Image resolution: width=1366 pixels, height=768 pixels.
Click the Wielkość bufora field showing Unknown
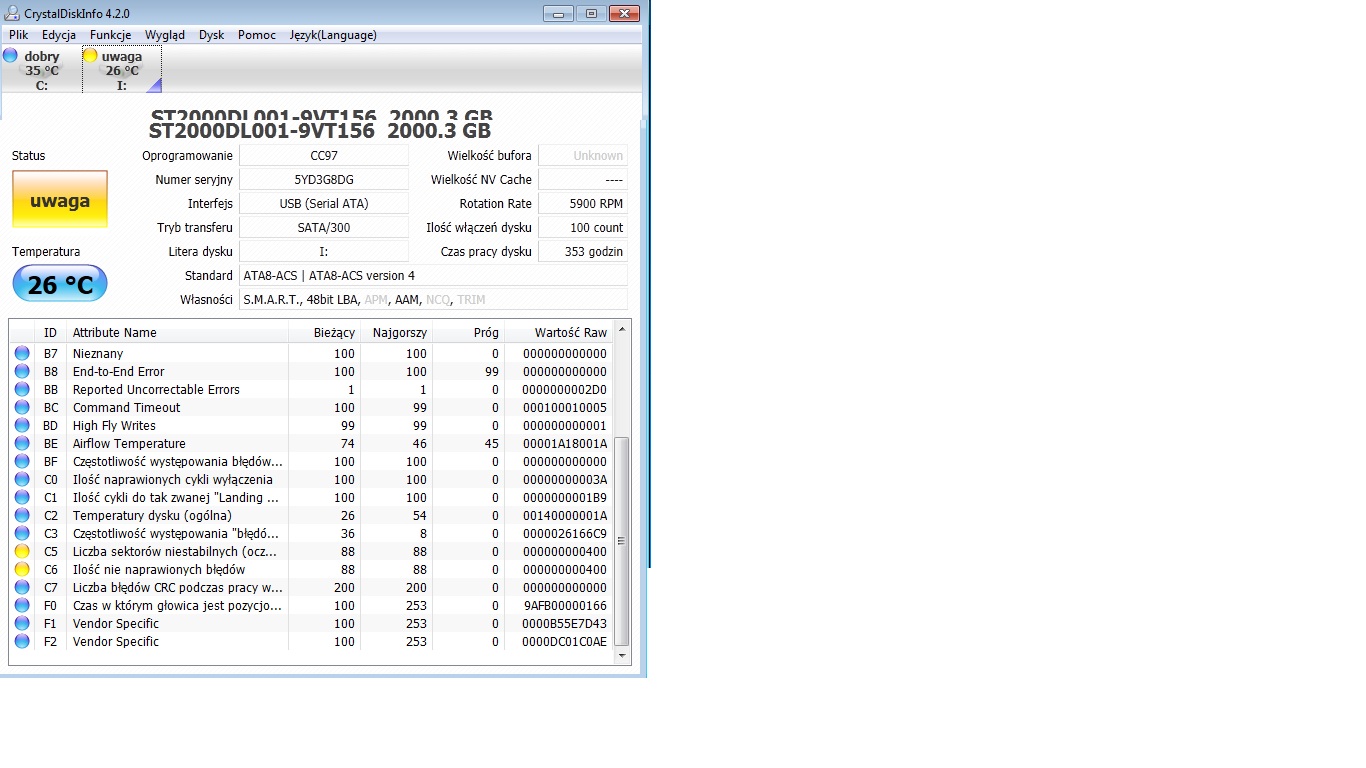(x=583, y=155)
